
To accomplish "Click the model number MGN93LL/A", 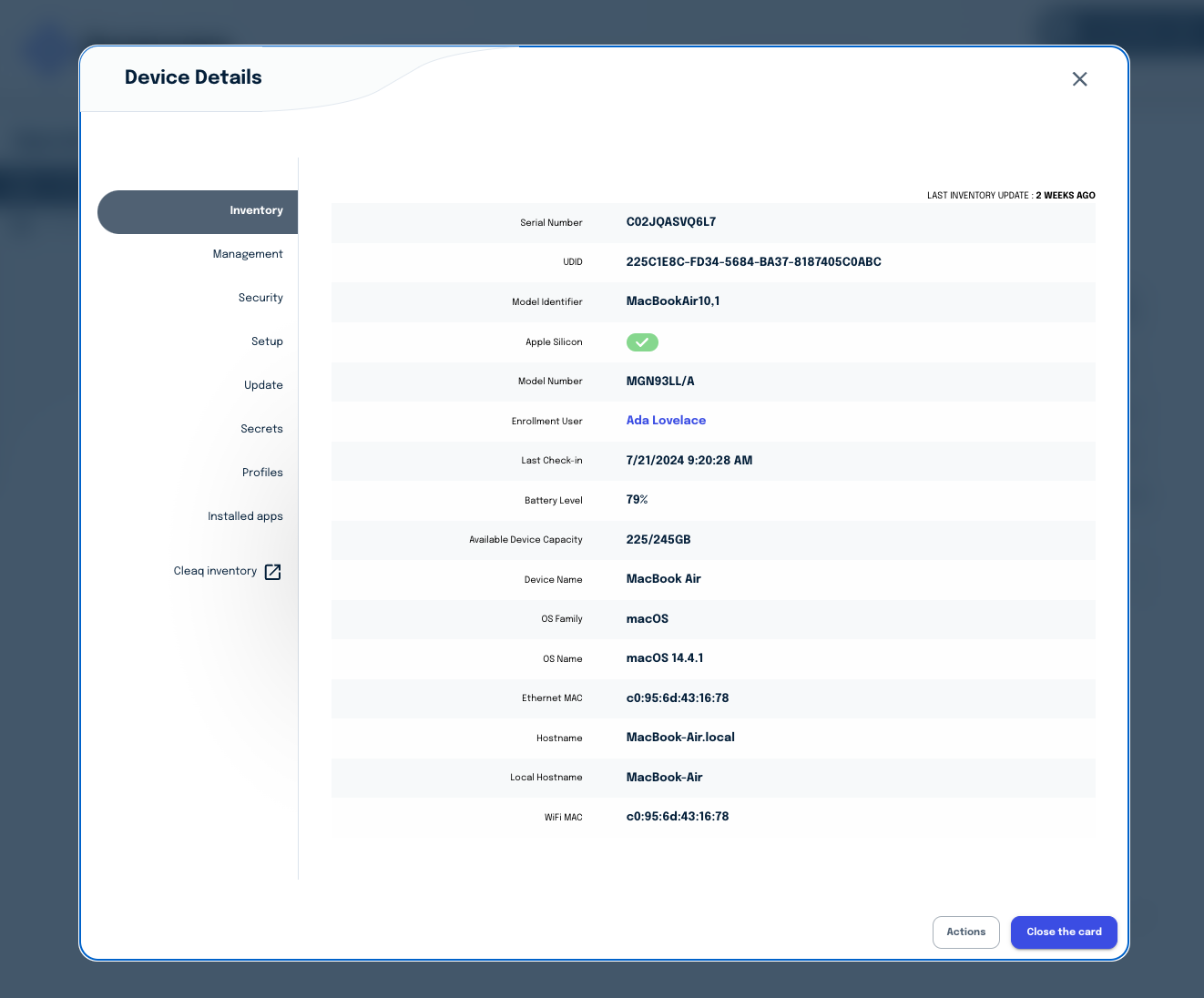I will (660, 382).
